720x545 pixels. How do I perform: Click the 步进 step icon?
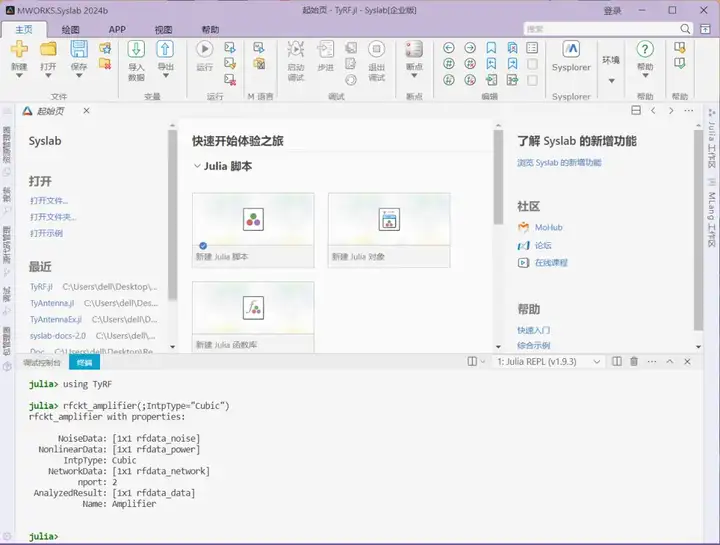tap(325, 49)
